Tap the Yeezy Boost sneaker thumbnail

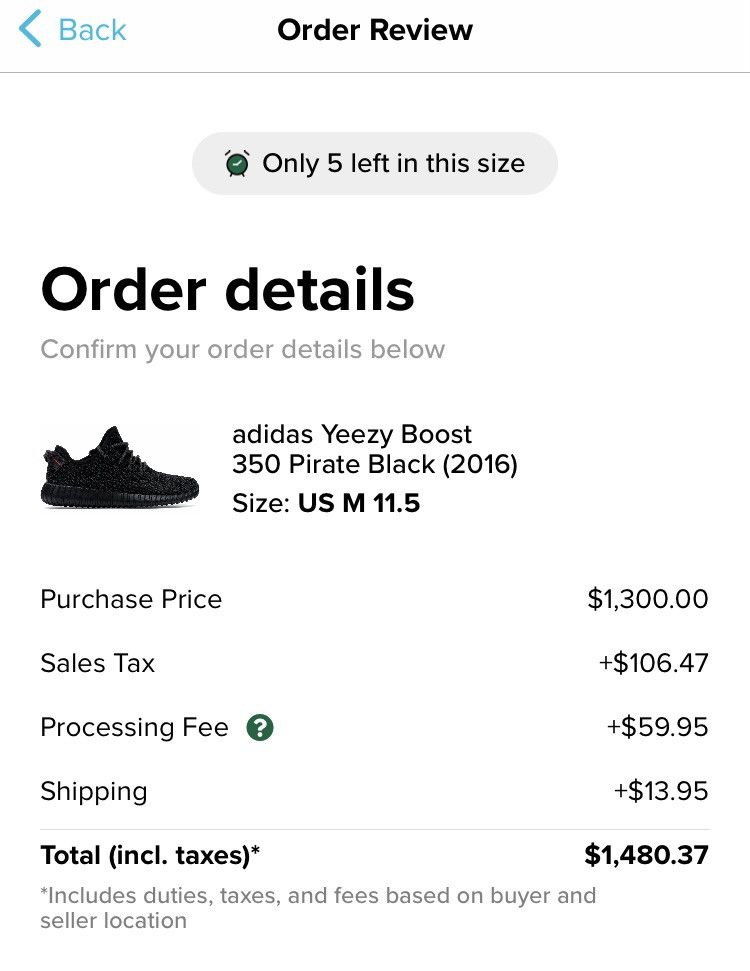coord(120,465)
